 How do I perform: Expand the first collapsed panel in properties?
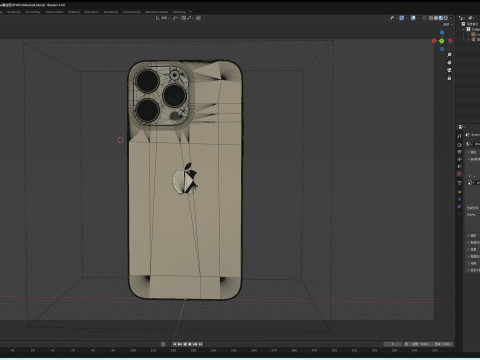pos(469,152)
